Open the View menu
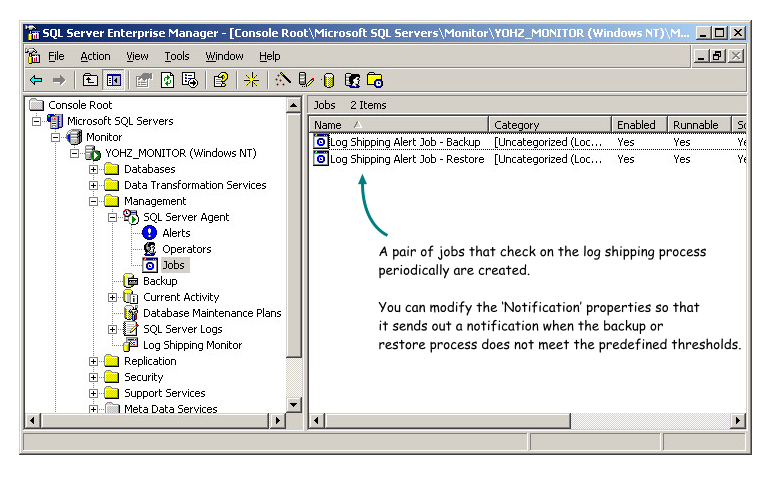This screenshot has height=481, width=773. [x=137, y=56]
